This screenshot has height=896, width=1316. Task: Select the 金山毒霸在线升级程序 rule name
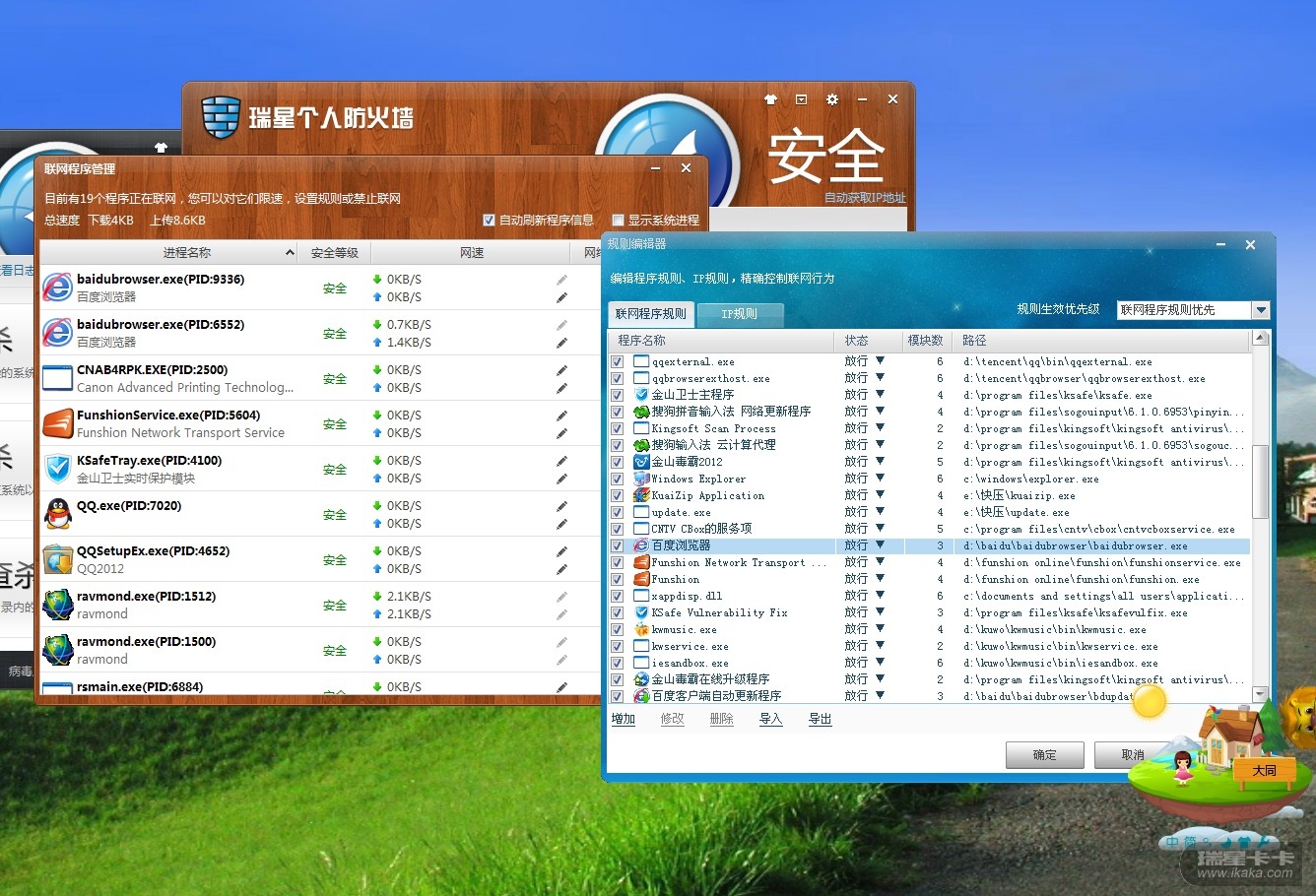[710, 679]
